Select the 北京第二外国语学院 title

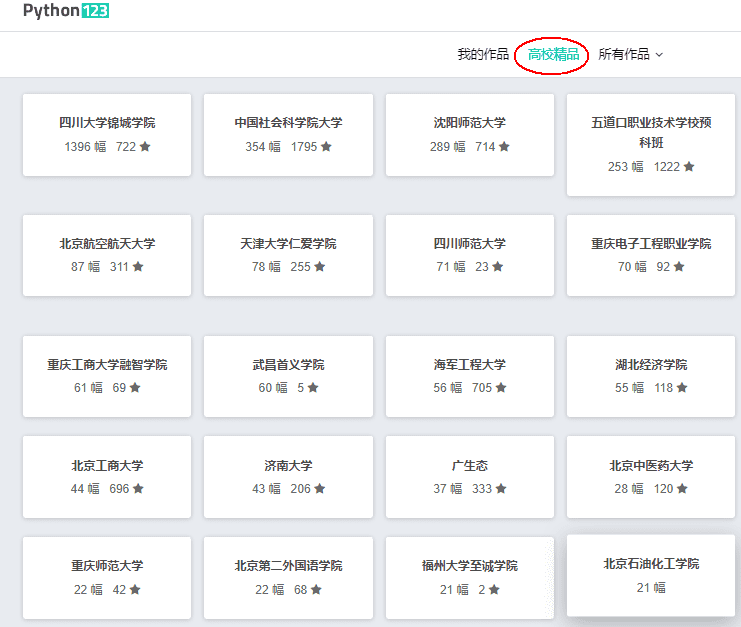pos(288,566)
